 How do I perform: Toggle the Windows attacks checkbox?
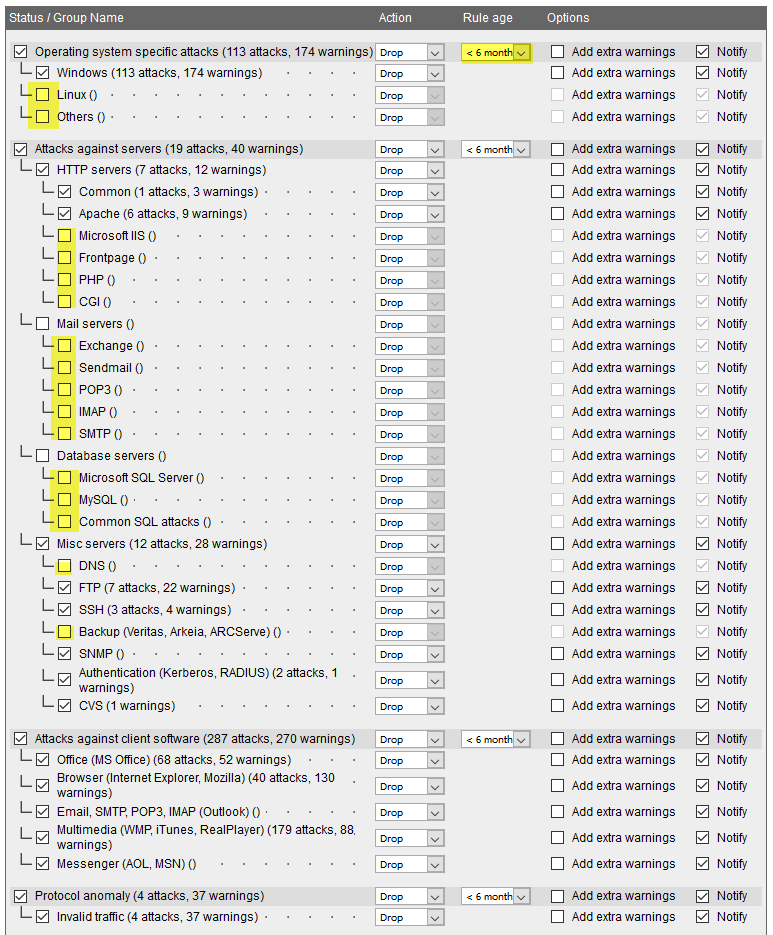42,73
